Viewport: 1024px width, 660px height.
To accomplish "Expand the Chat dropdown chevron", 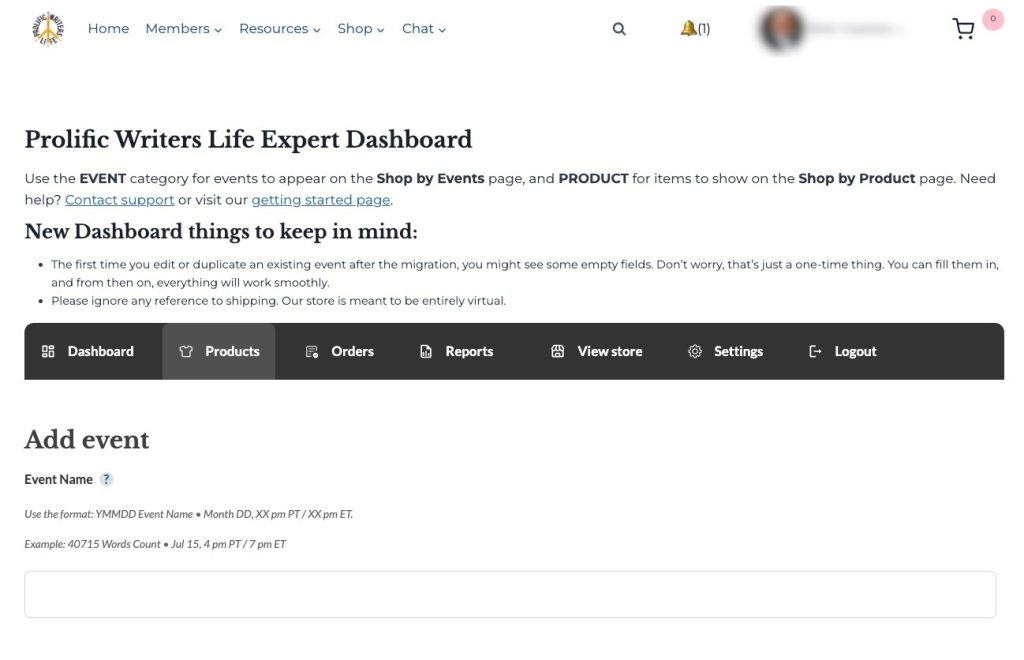I will click(442, 30).
